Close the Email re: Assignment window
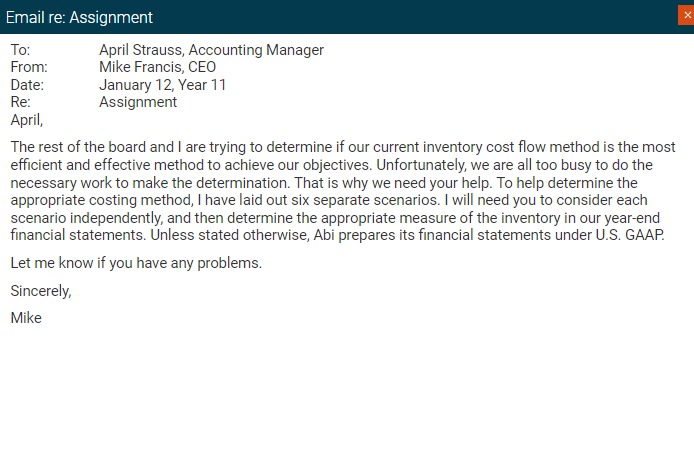Screen dimensions: 694x463 (x=686, y=15)
